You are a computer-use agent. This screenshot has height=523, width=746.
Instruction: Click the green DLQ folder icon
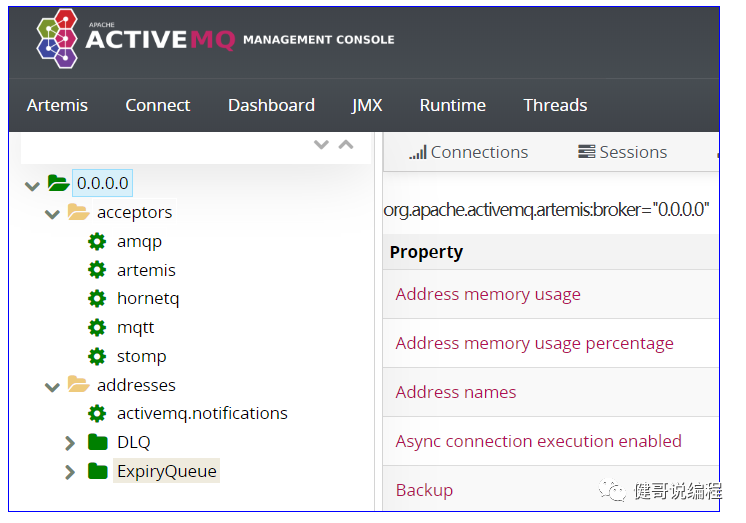click(97, 442)
